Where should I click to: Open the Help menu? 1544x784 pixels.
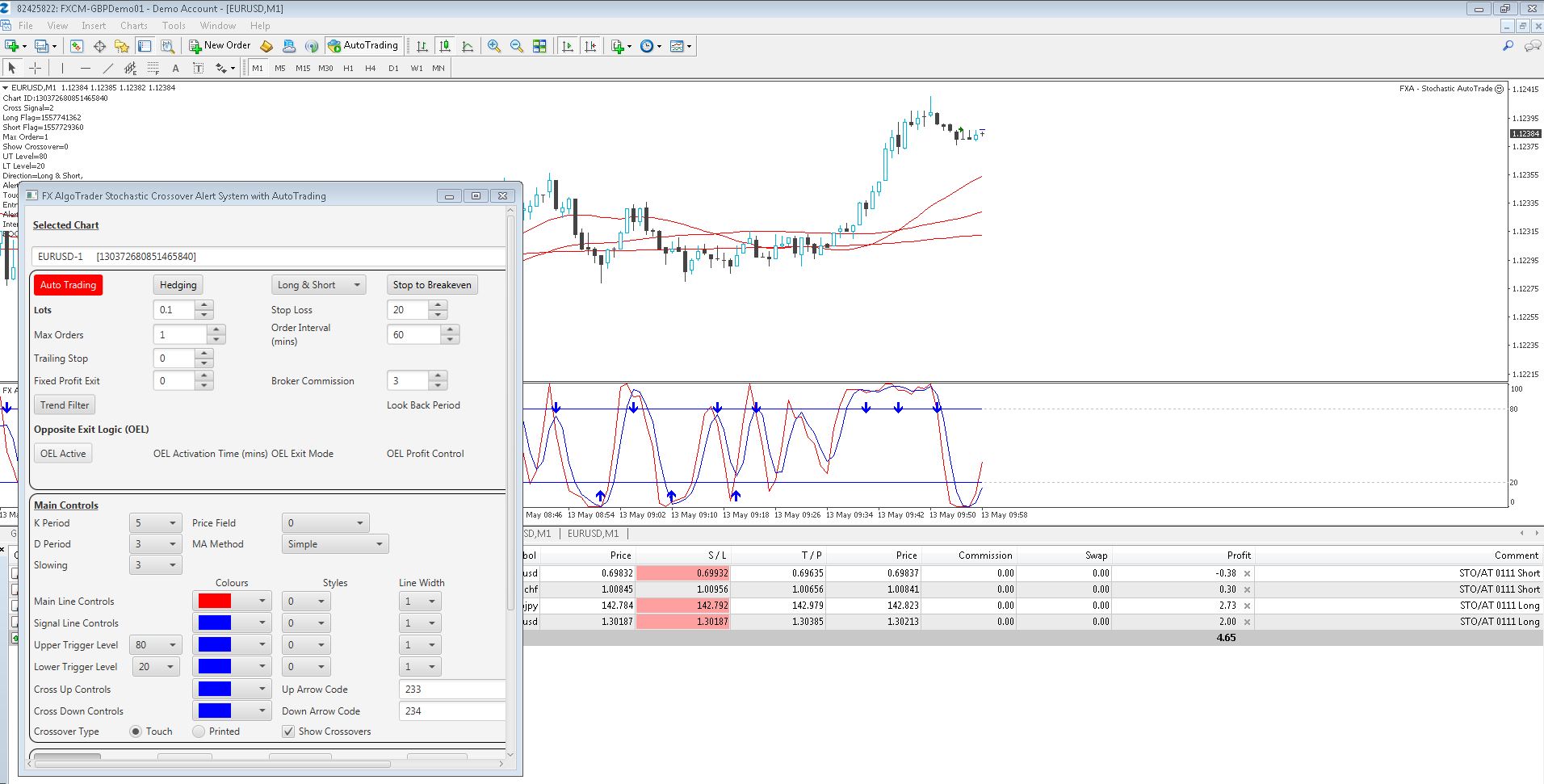[x=260, y=25]
